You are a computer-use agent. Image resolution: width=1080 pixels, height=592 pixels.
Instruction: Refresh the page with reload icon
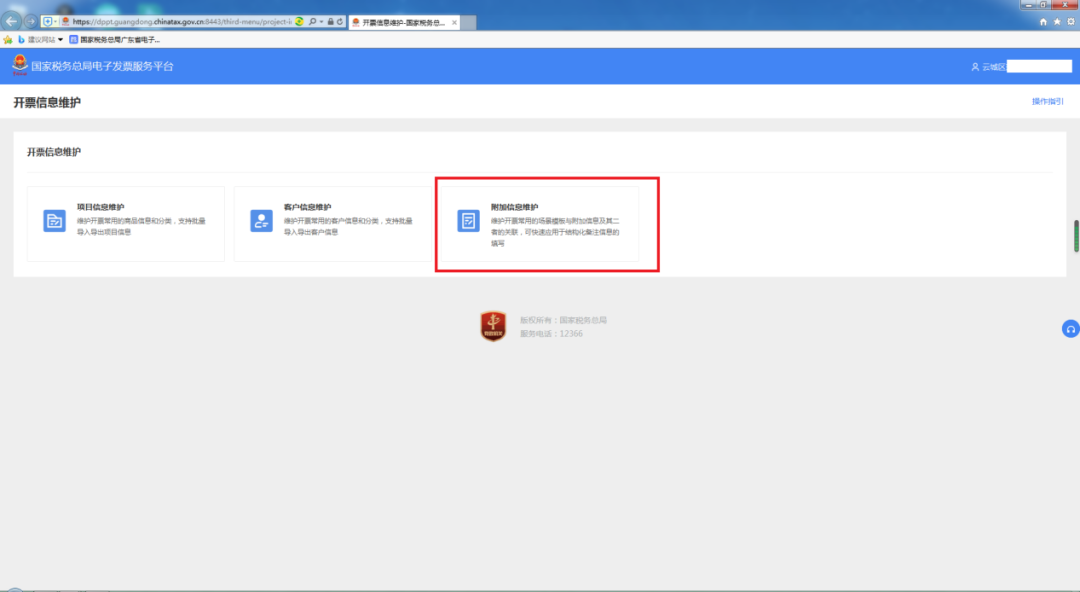click(340, 22)
